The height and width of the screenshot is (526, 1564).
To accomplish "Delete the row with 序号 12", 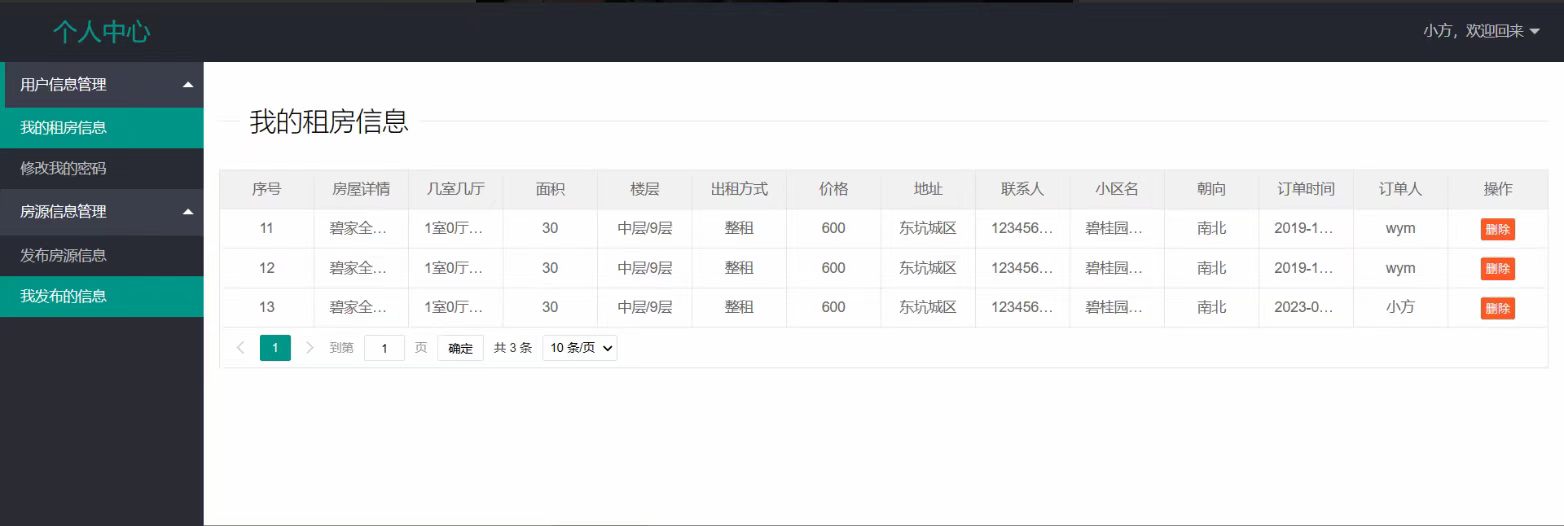I will [1497, 268].
